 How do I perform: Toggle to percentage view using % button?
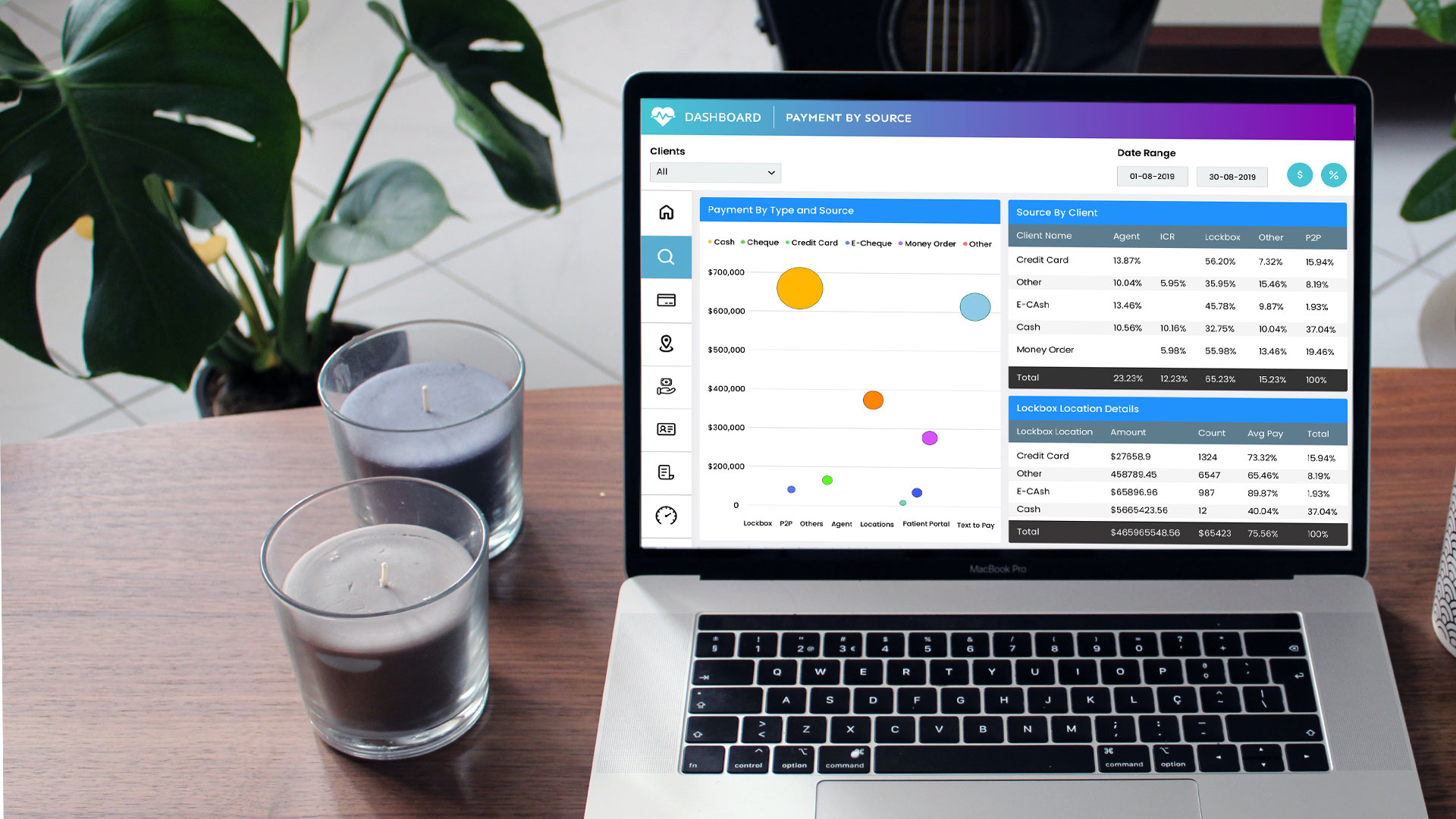point(1333,174)
